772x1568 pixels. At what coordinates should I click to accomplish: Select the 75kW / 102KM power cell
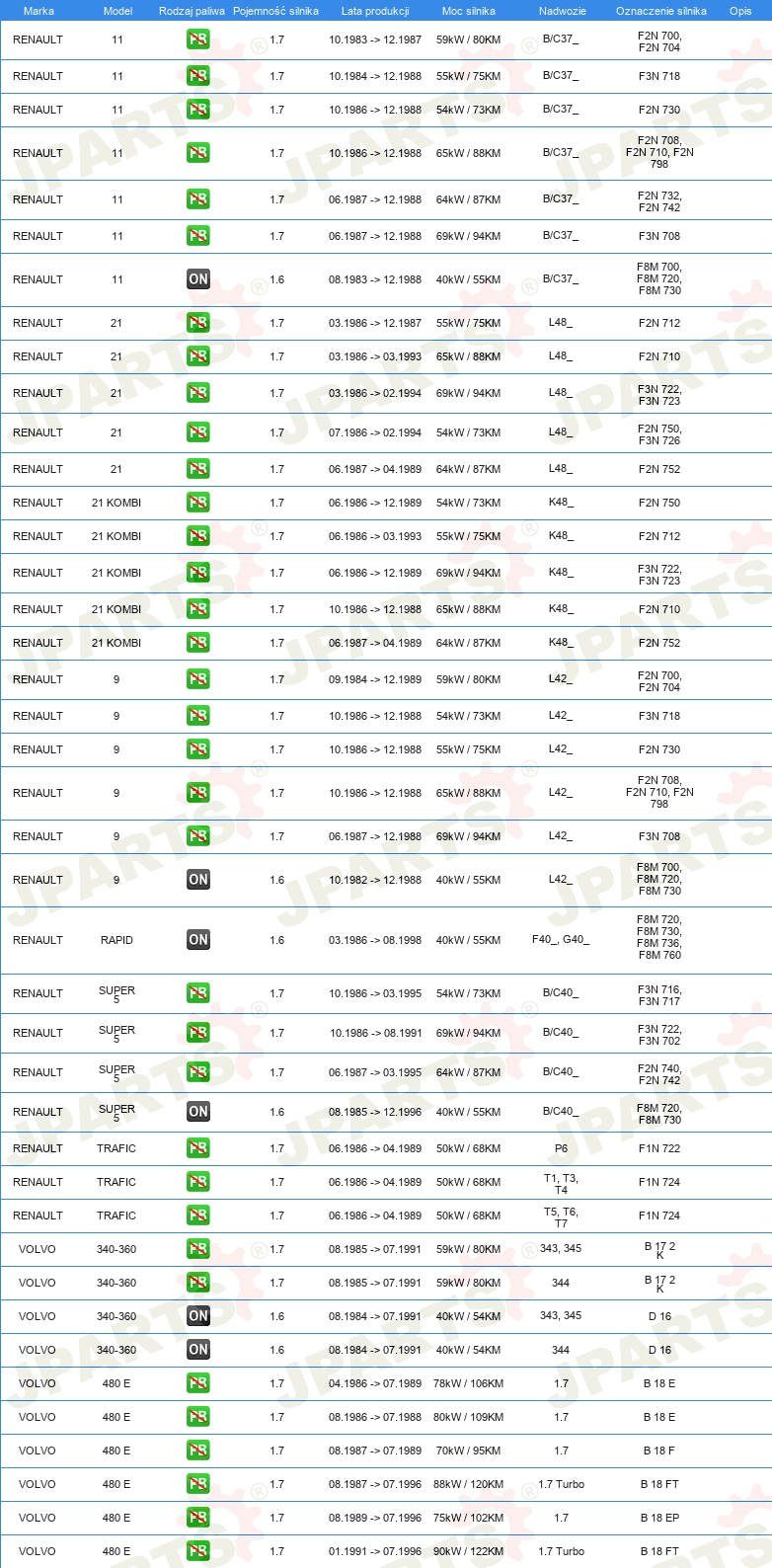pos(469,1518)
